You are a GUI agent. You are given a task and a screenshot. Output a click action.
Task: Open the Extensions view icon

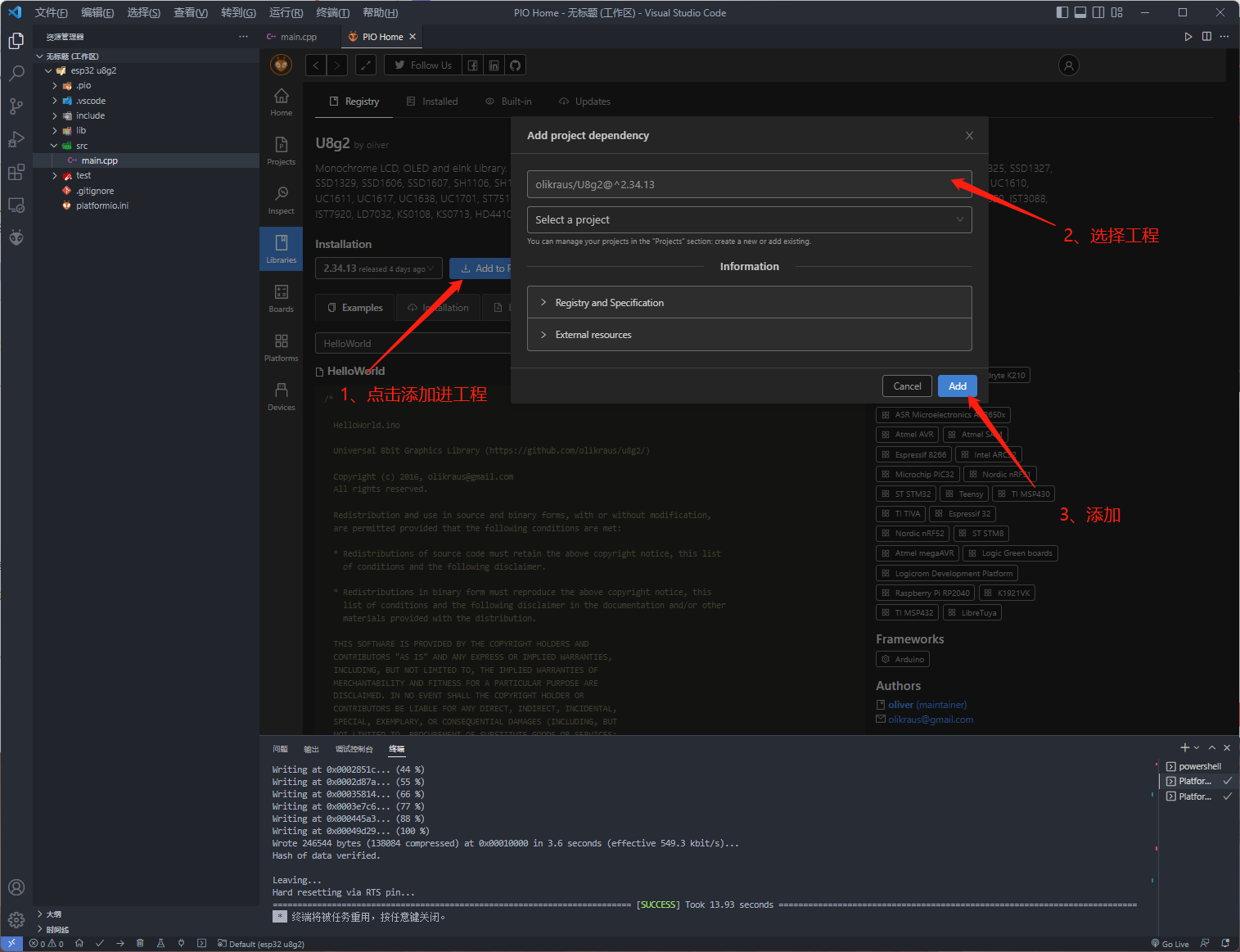click(x=16, y=172)
